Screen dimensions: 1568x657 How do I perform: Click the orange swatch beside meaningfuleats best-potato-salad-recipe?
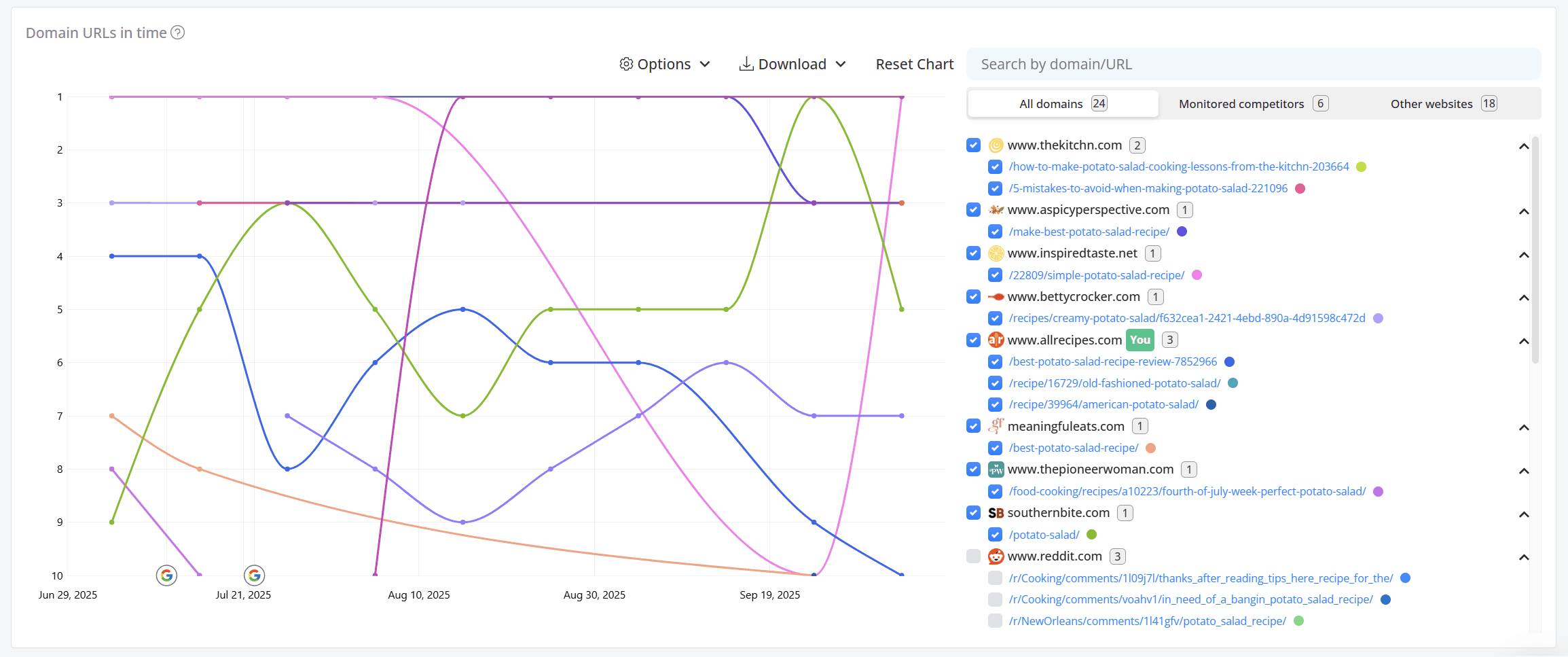coord(1151,448)
